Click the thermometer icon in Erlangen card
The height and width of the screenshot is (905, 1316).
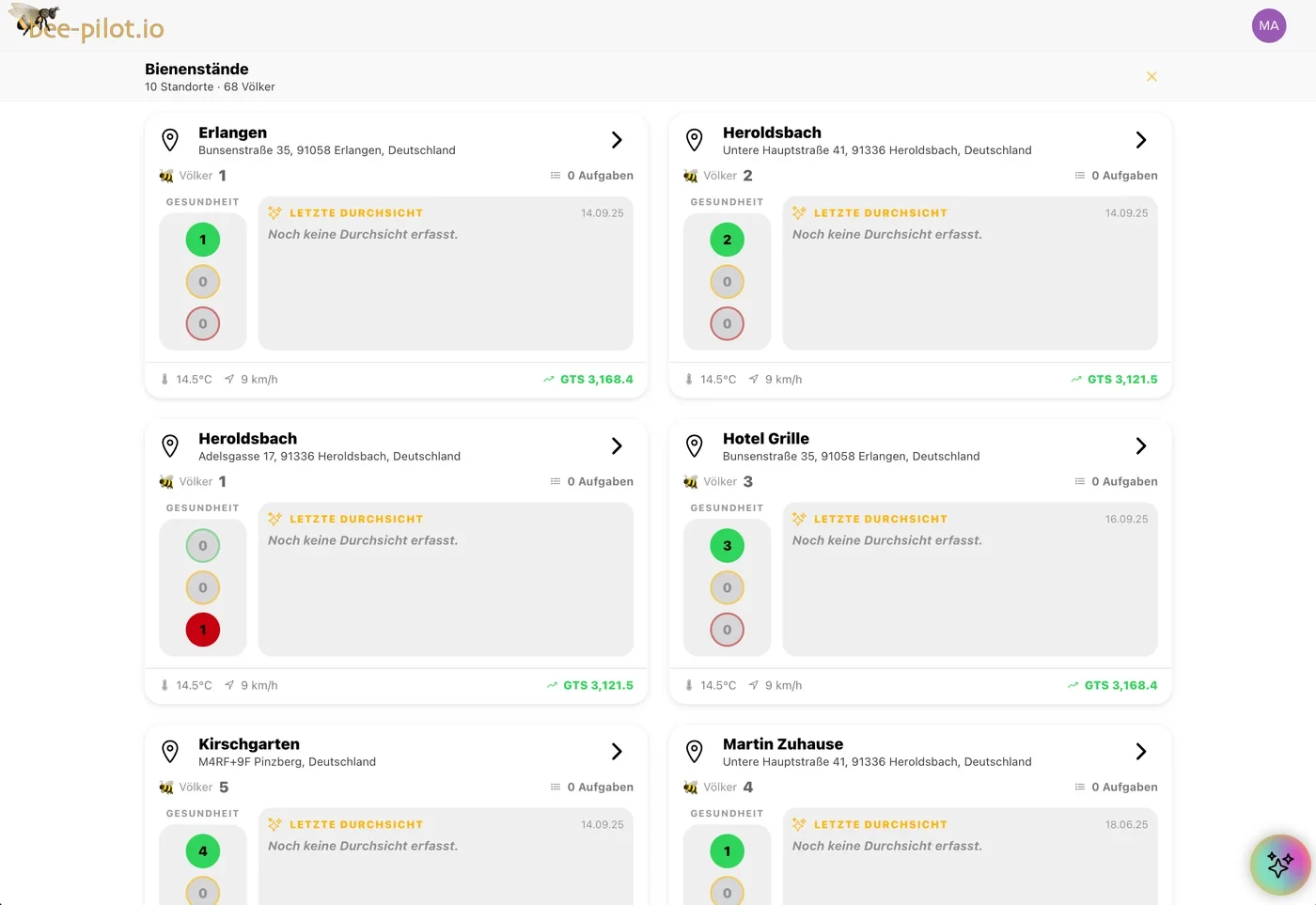164,380
